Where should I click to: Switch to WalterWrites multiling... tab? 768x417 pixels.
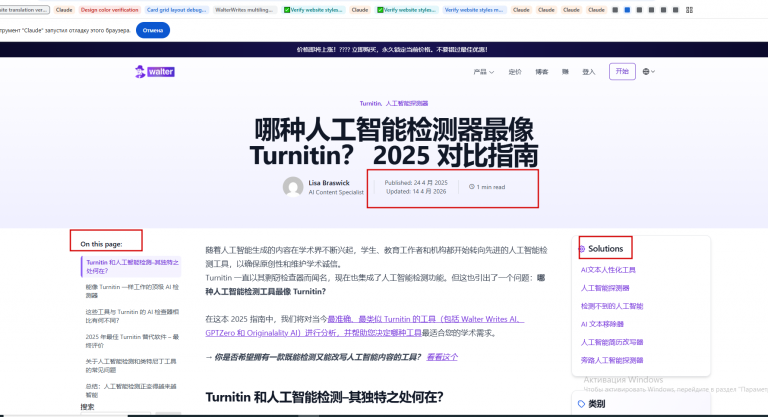[x=244, y=10]
